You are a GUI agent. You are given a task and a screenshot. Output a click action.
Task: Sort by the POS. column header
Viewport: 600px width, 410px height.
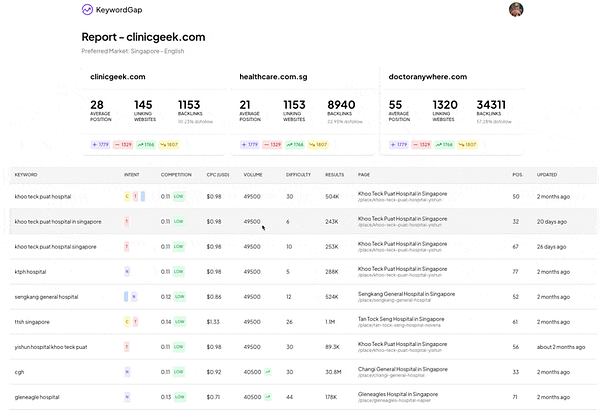tap(517, 175)
